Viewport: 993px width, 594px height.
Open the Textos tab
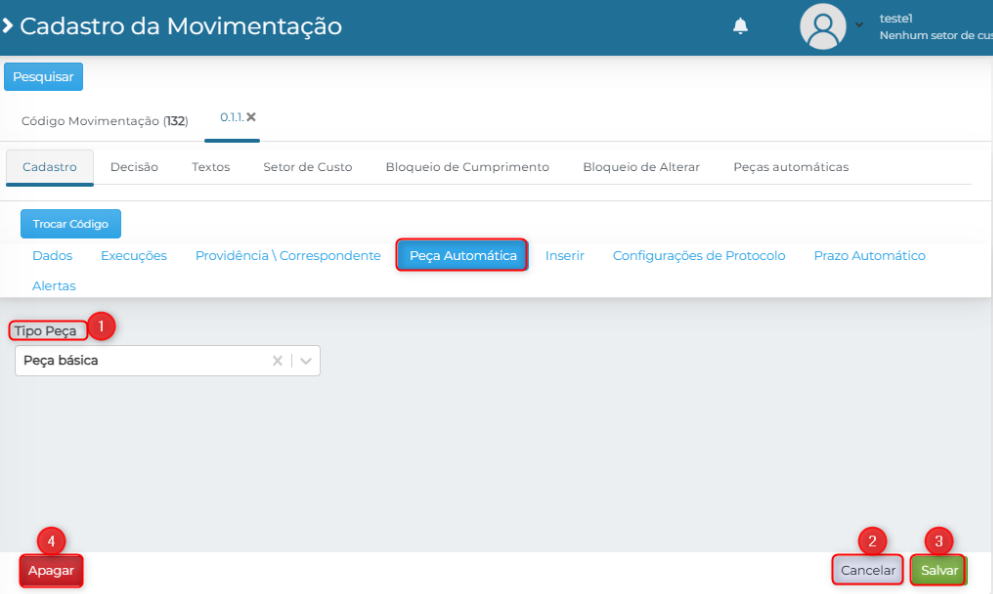click(x=211, y=167)
